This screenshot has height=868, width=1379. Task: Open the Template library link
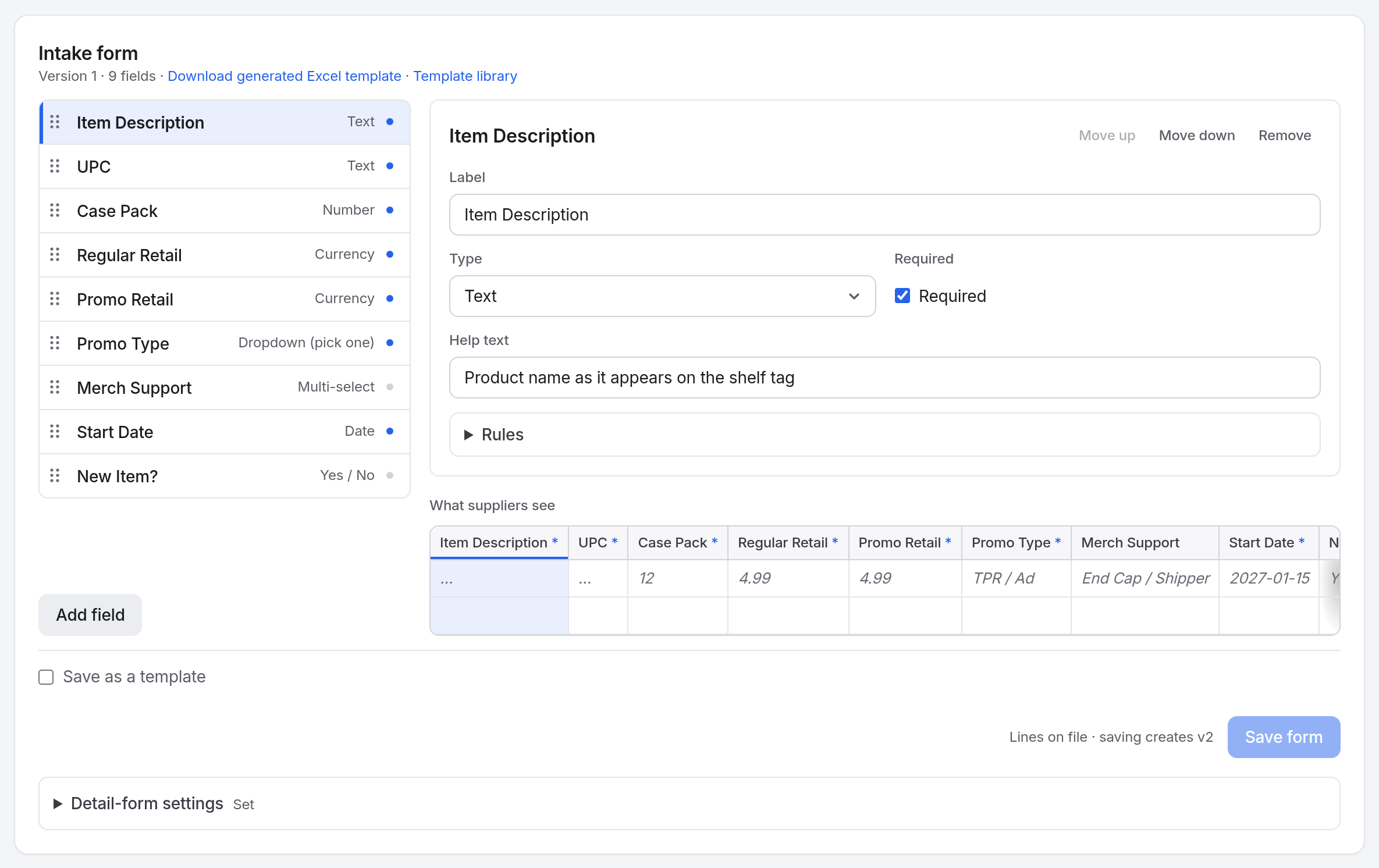[x=465, y=76]
